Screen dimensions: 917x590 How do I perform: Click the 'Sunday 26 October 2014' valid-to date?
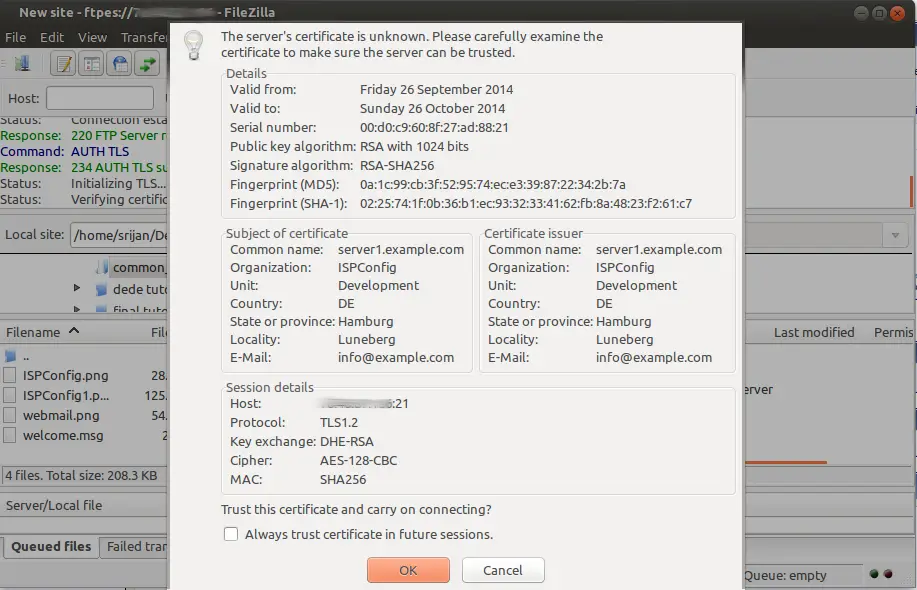pyautogui.click(x=432, y=108)
